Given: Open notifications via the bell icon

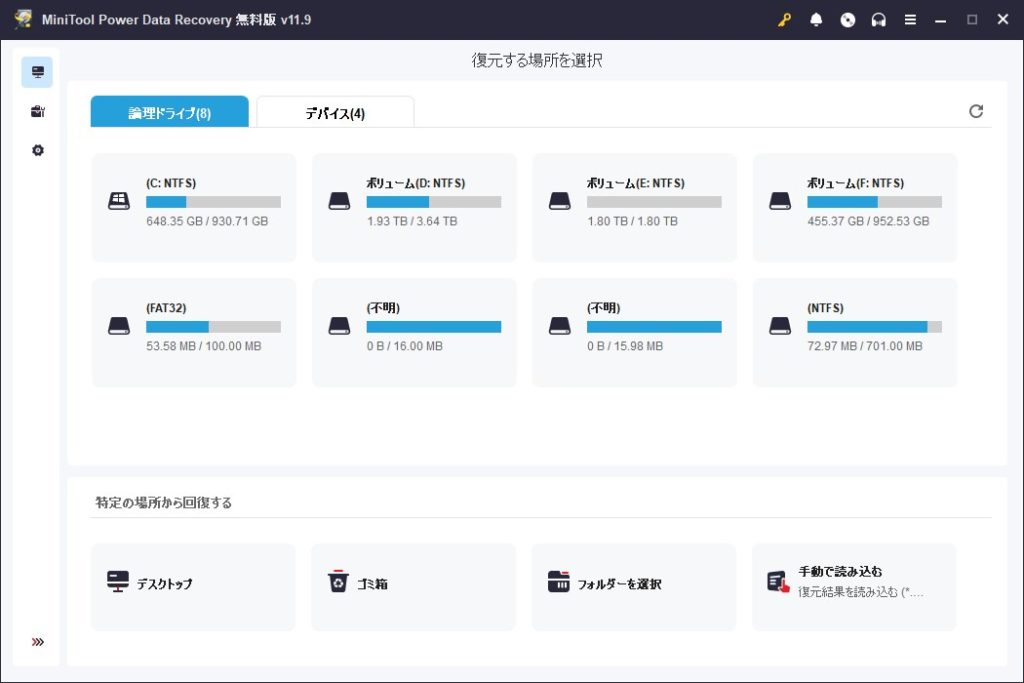Looking at the screenshot, I should [x=816, y=20].
